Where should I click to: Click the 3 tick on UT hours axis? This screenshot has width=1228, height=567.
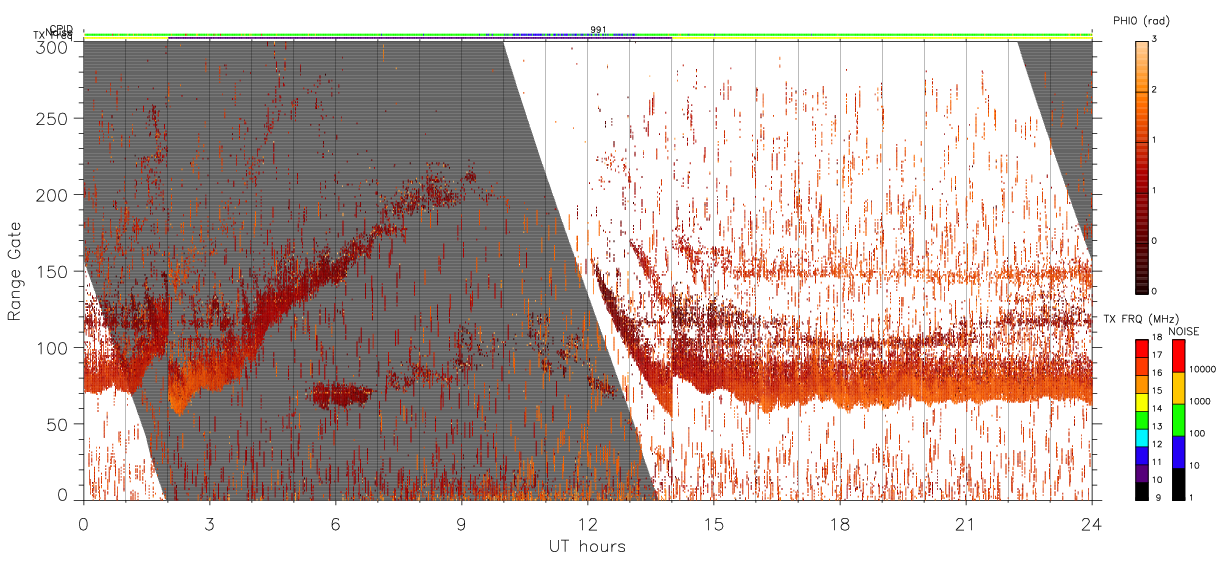coord(209,524)
